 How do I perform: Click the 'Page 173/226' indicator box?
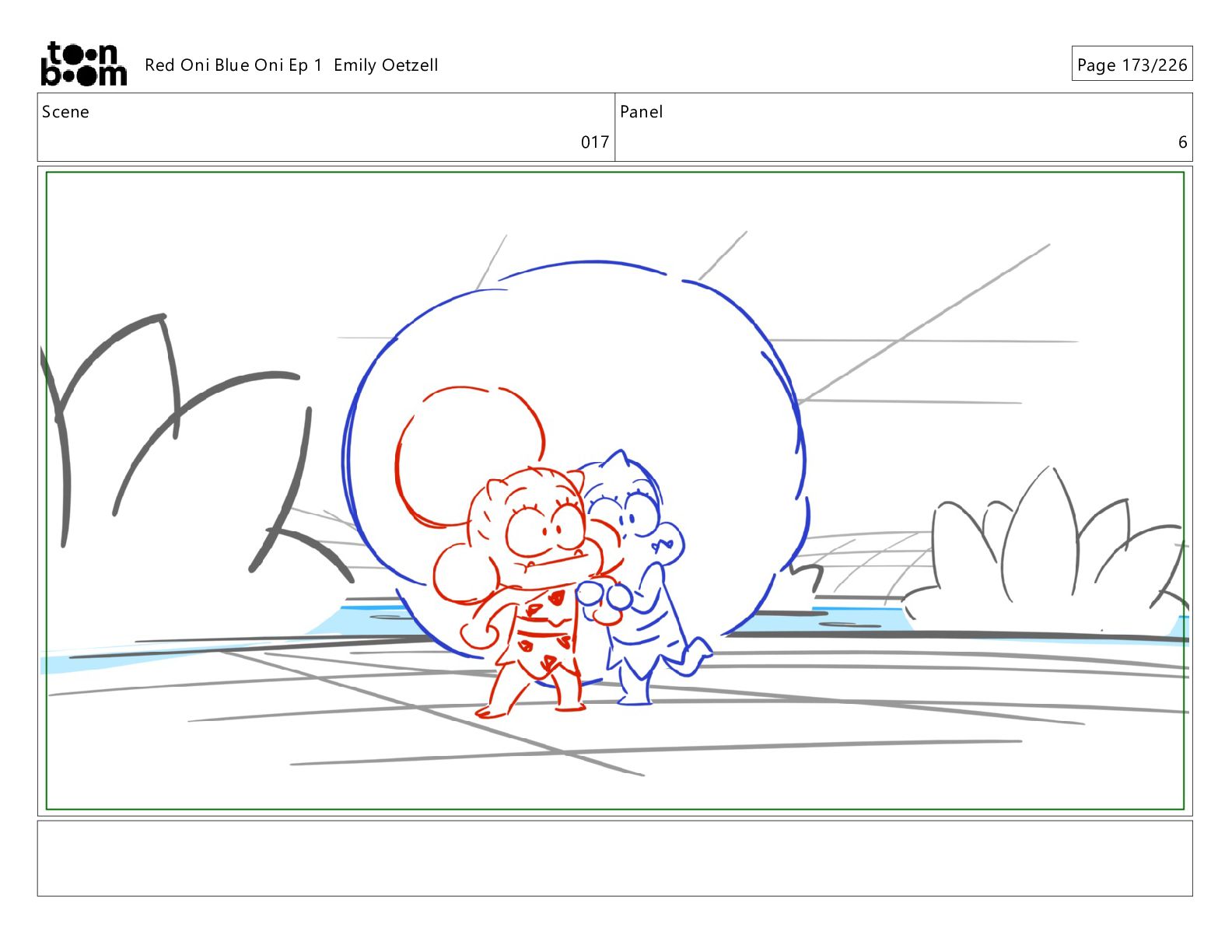pyautogui.click(x=1132, y=64)
